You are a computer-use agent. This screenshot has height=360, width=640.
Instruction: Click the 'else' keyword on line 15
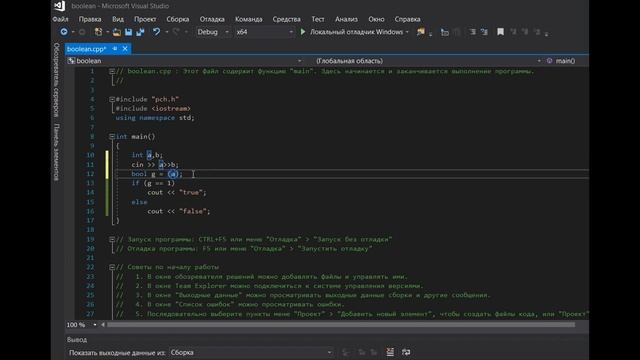pos(139,202)
